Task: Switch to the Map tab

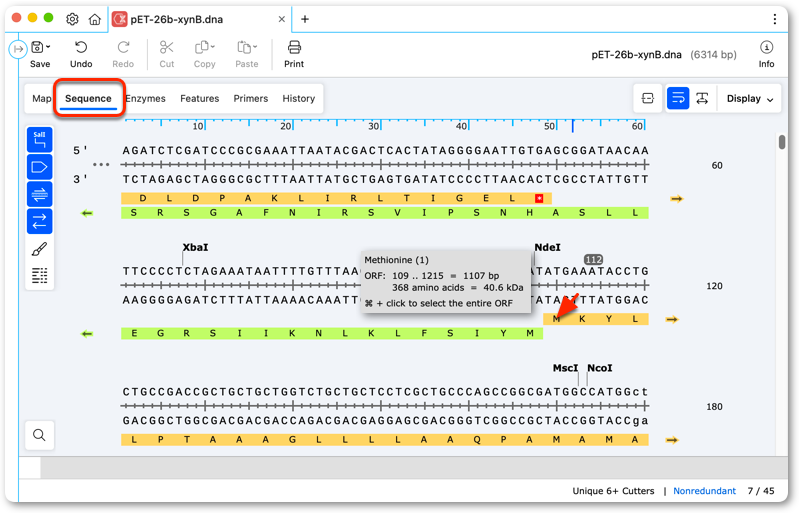Action: [41, 98]
